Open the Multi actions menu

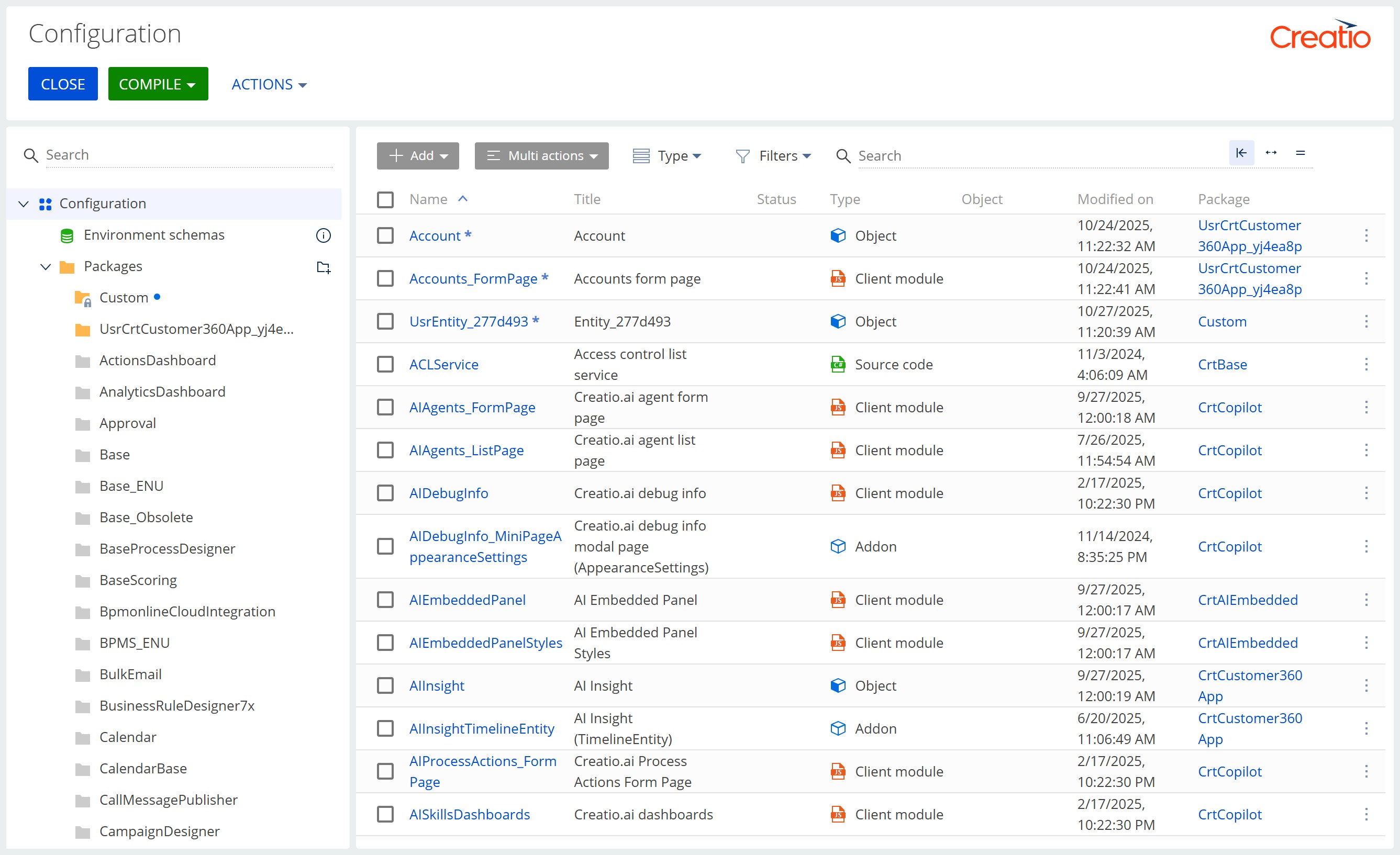click(x=541, y=155)
